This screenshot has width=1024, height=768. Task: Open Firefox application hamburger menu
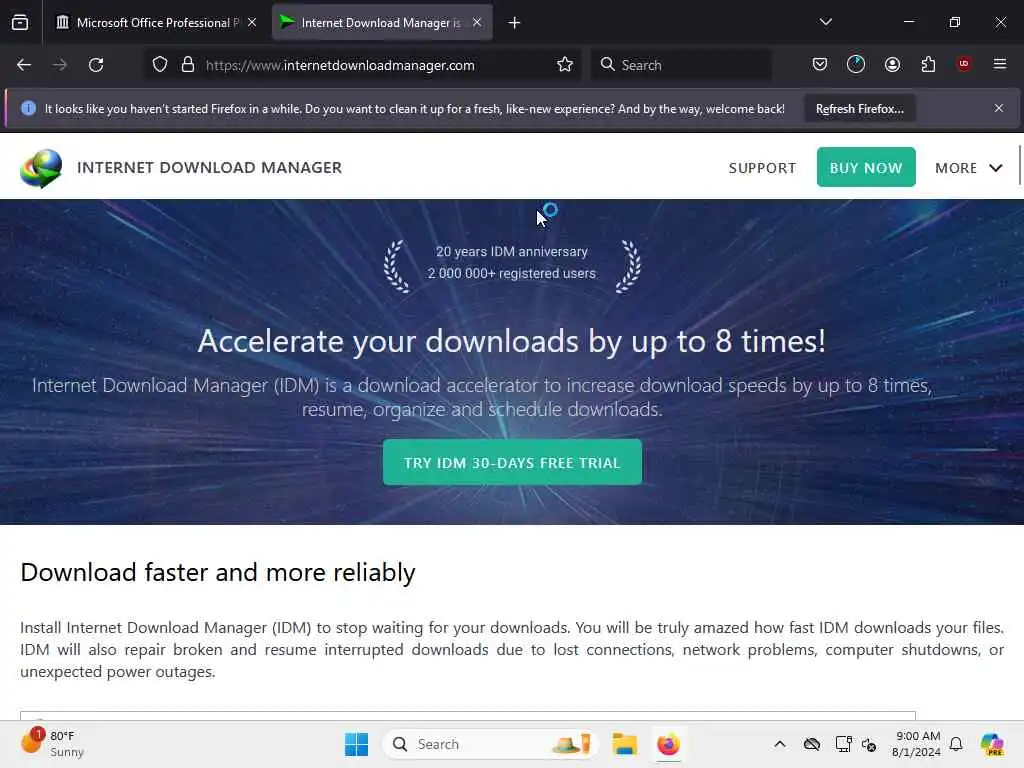tap(1000, 64)
